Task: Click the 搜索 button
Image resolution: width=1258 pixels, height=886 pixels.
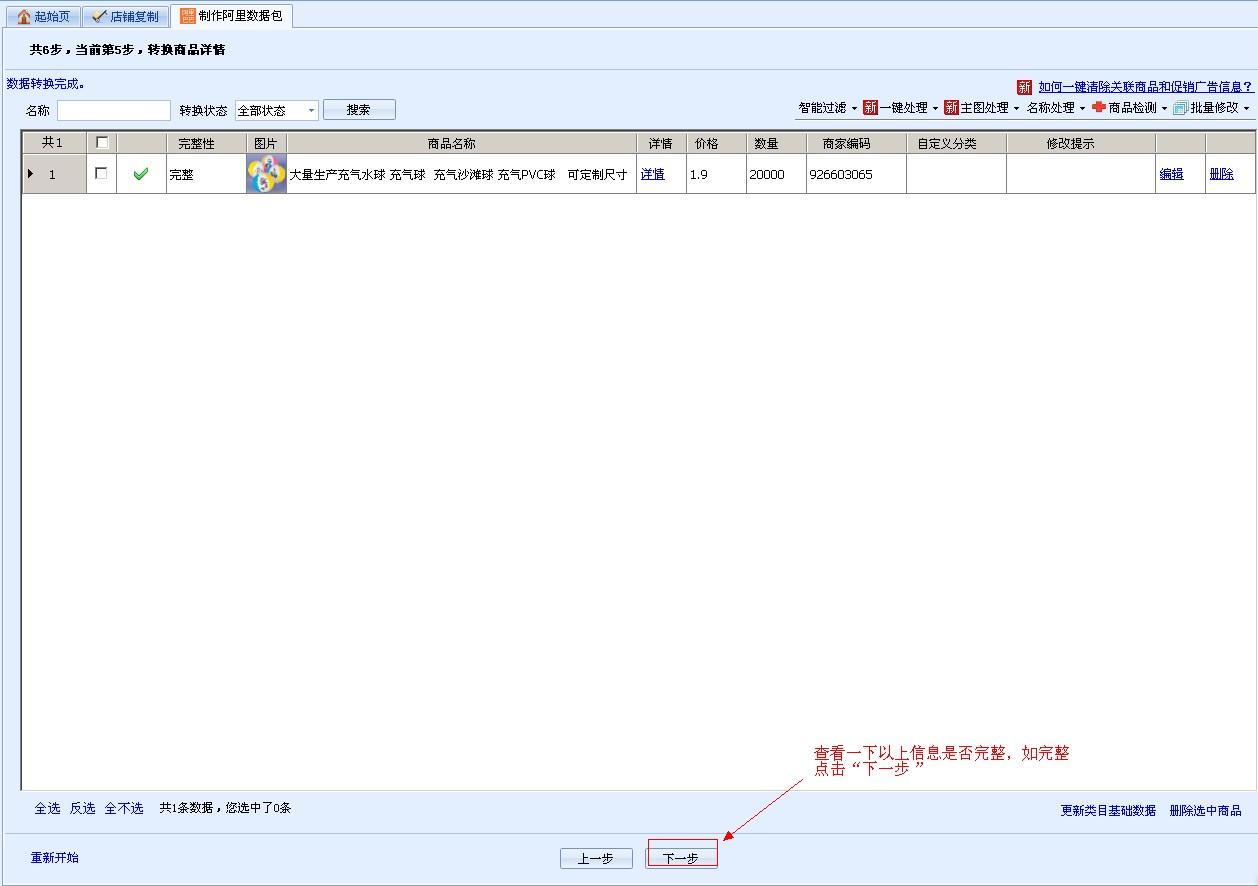Action: click(359, 110)
